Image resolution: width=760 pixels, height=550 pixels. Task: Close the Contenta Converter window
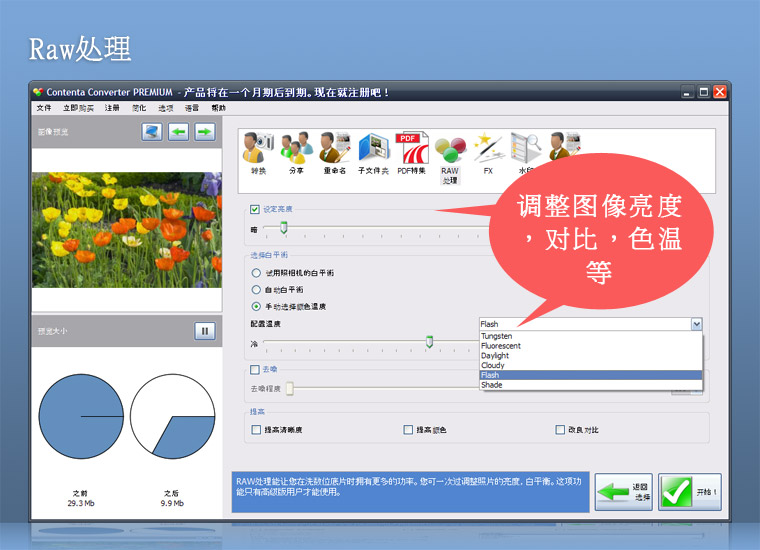click(720, 92)
